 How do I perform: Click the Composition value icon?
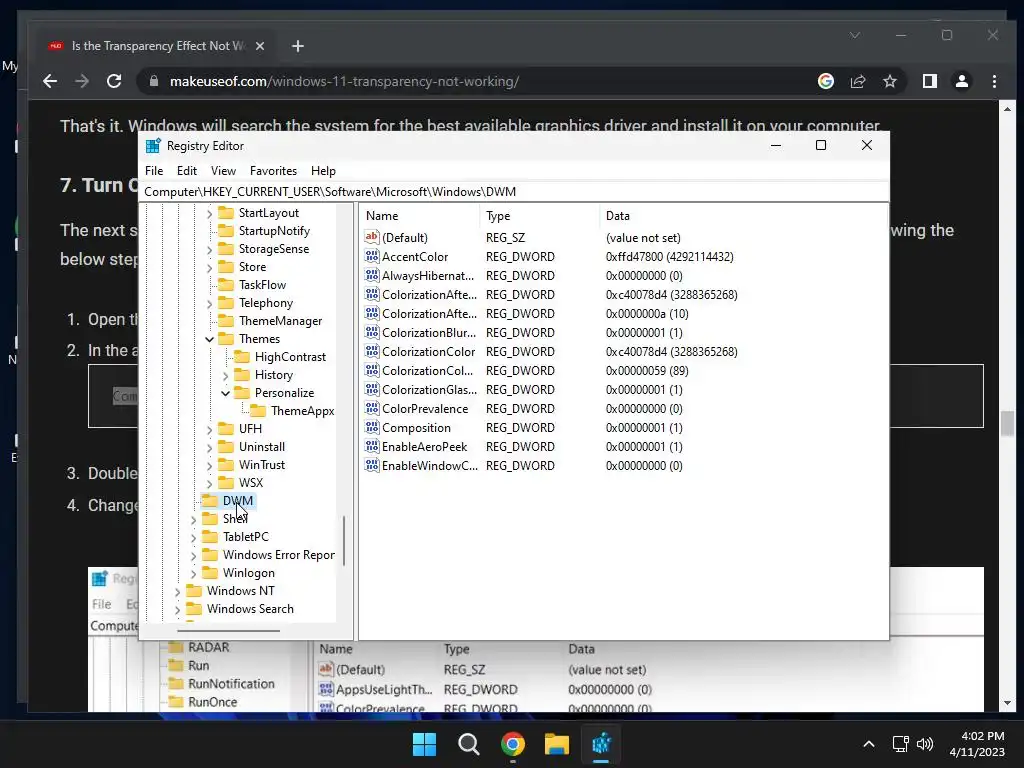(x=372, y=428)
